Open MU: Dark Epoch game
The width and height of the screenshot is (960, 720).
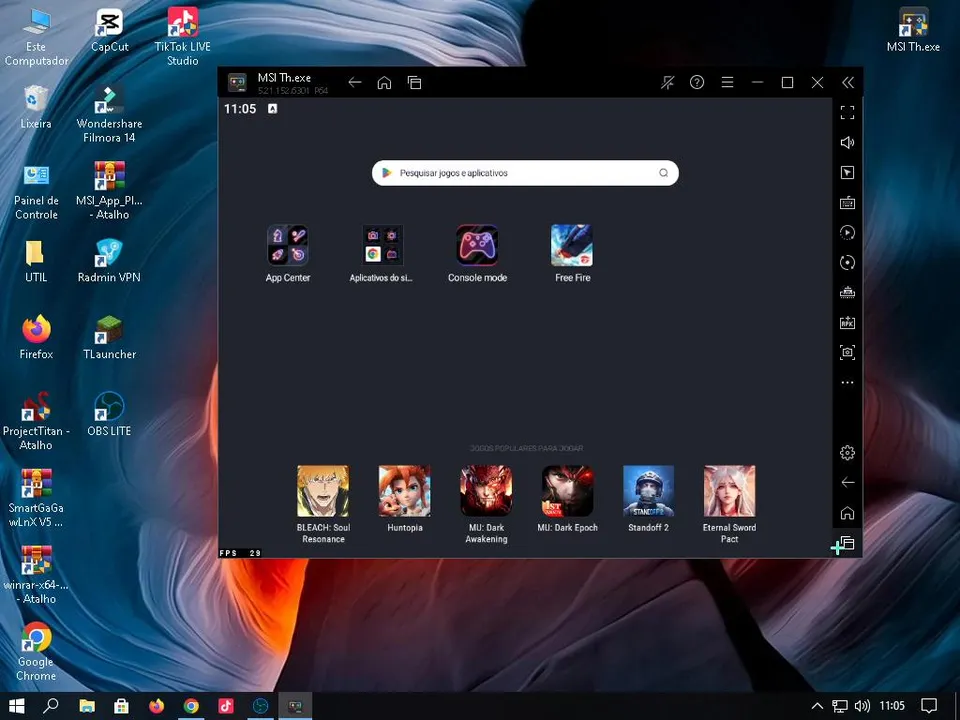pos(568,491)
